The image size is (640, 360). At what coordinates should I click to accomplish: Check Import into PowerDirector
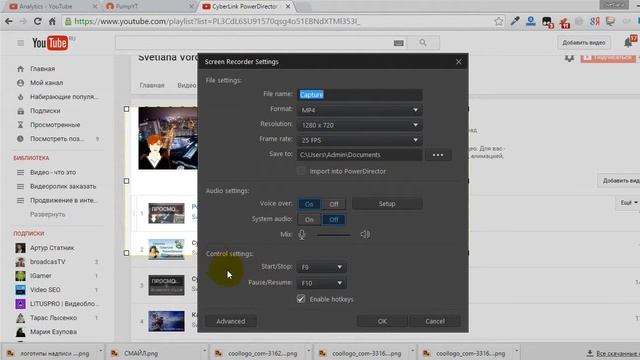[301, 171]
